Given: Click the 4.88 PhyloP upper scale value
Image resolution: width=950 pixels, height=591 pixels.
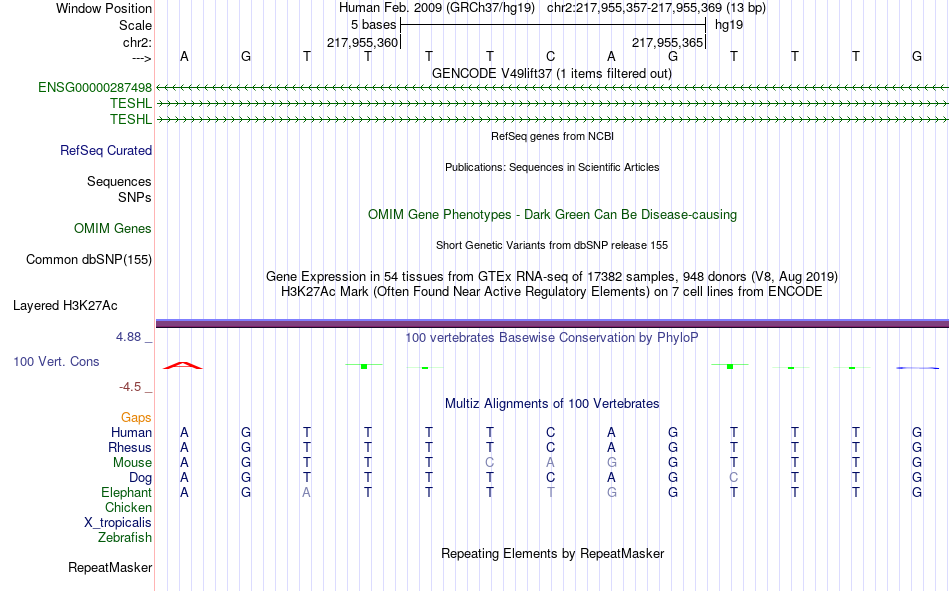Looking at the screenshot, I should click(x=128, y=337).
